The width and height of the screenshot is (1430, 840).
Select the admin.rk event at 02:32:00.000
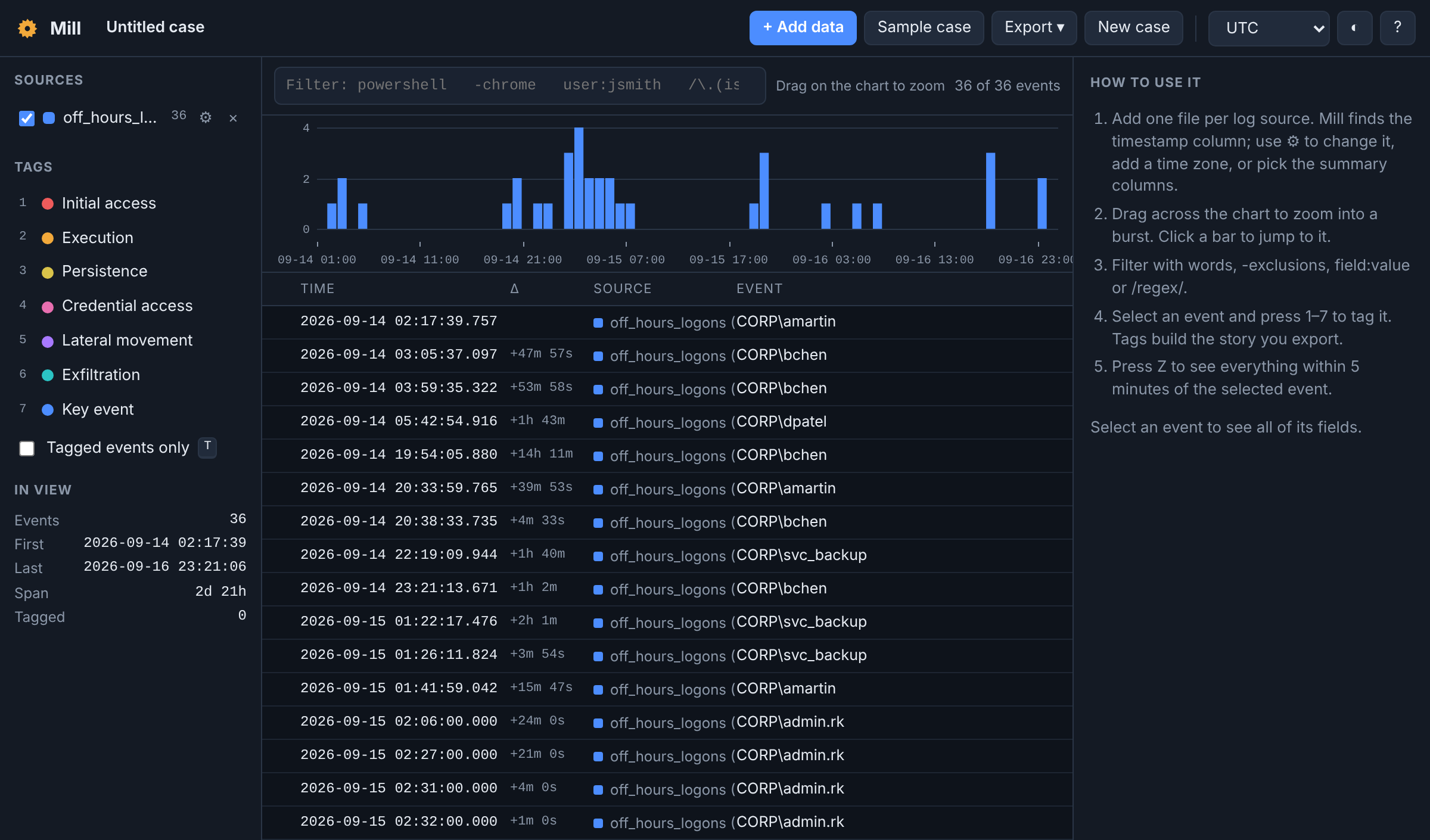coord(667,823)
